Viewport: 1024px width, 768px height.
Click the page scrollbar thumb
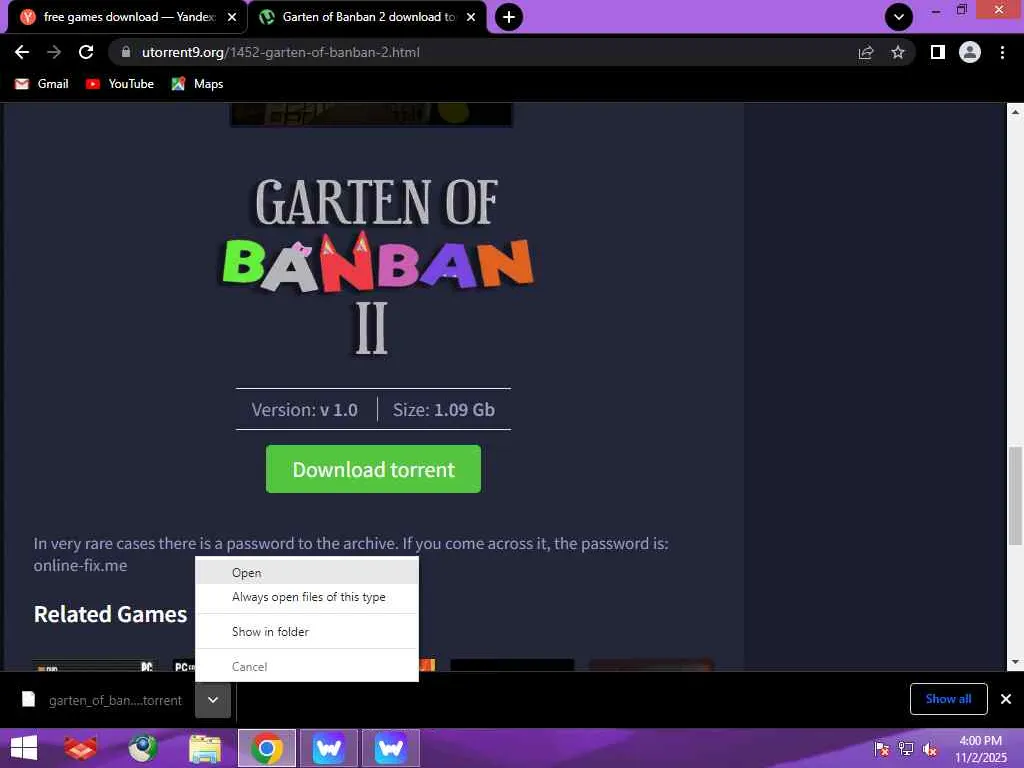point(1015,495)
